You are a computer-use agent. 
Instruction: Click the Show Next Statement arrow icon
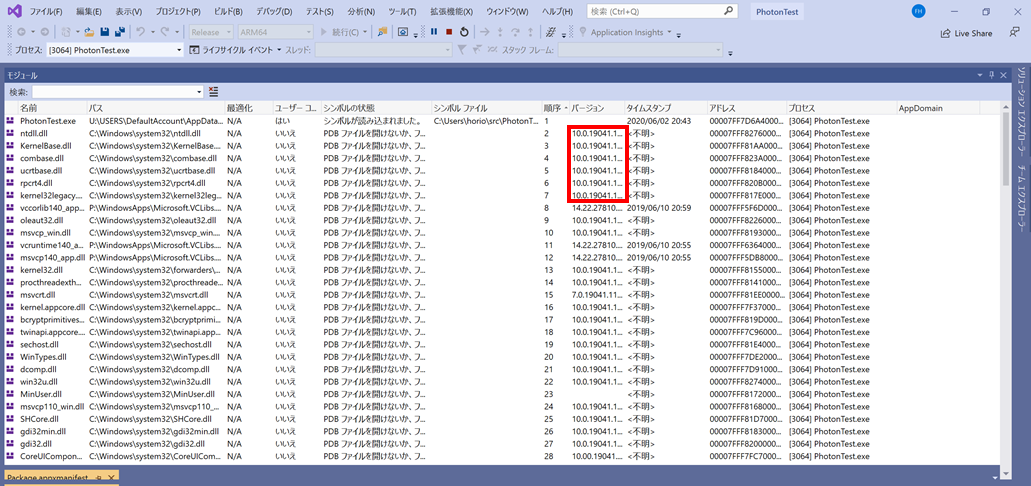(x=485, y=32)
